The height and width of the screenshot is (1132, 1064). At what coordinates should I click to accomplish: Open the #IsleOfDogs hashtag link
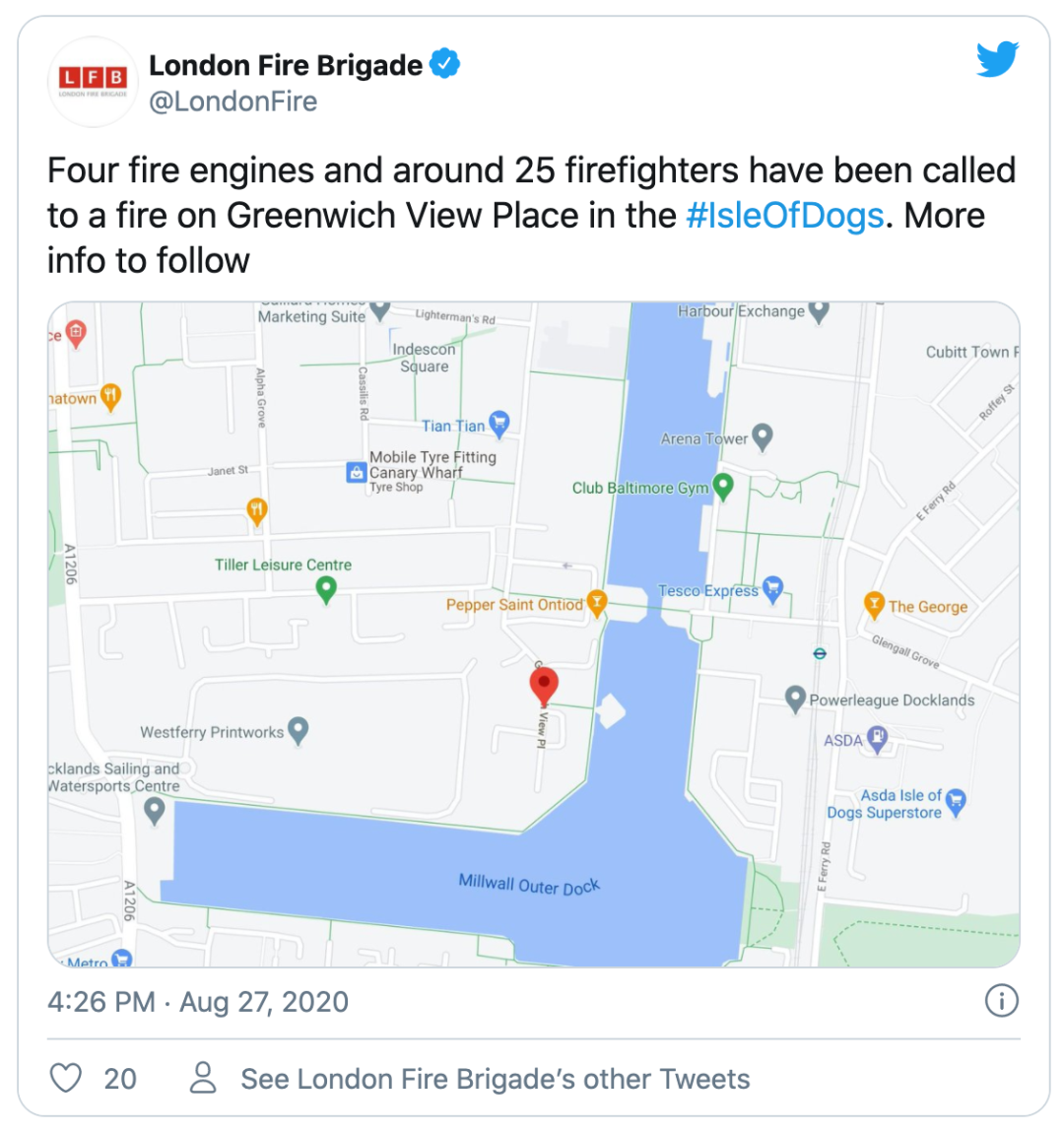pyautogui.click(x=784, y=216)
